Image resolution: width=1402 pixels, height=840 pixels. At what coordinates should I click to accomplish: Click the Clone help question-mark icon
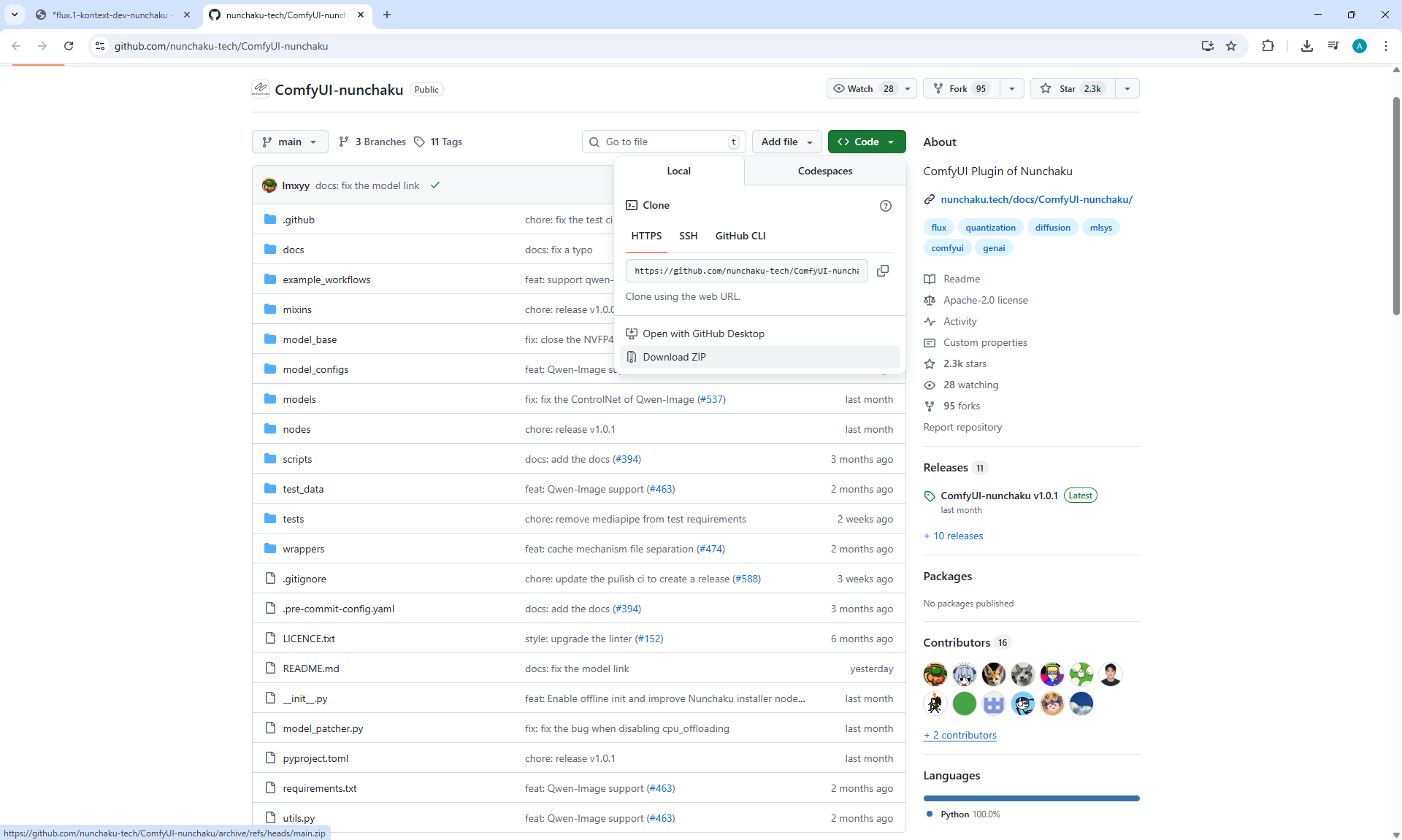(x=885, y=206)
